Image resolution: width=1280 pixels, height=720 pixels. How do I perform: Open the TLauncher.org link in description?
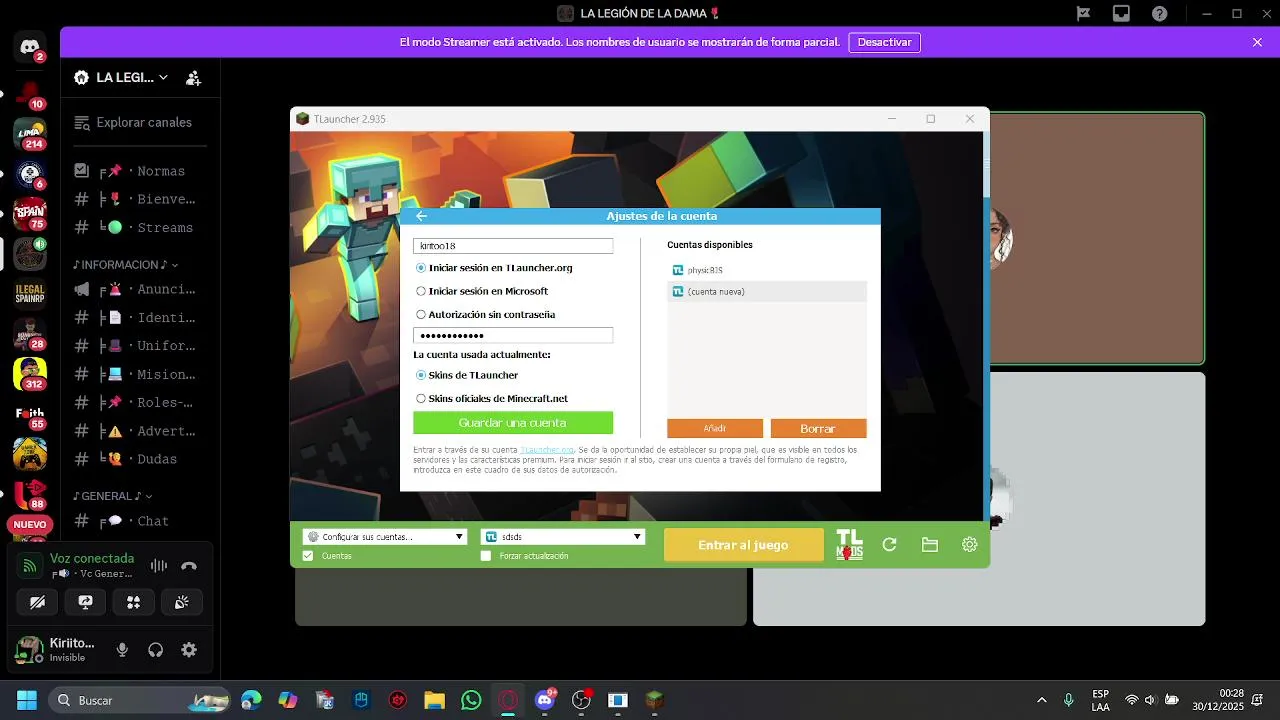(x=547, y=450)
